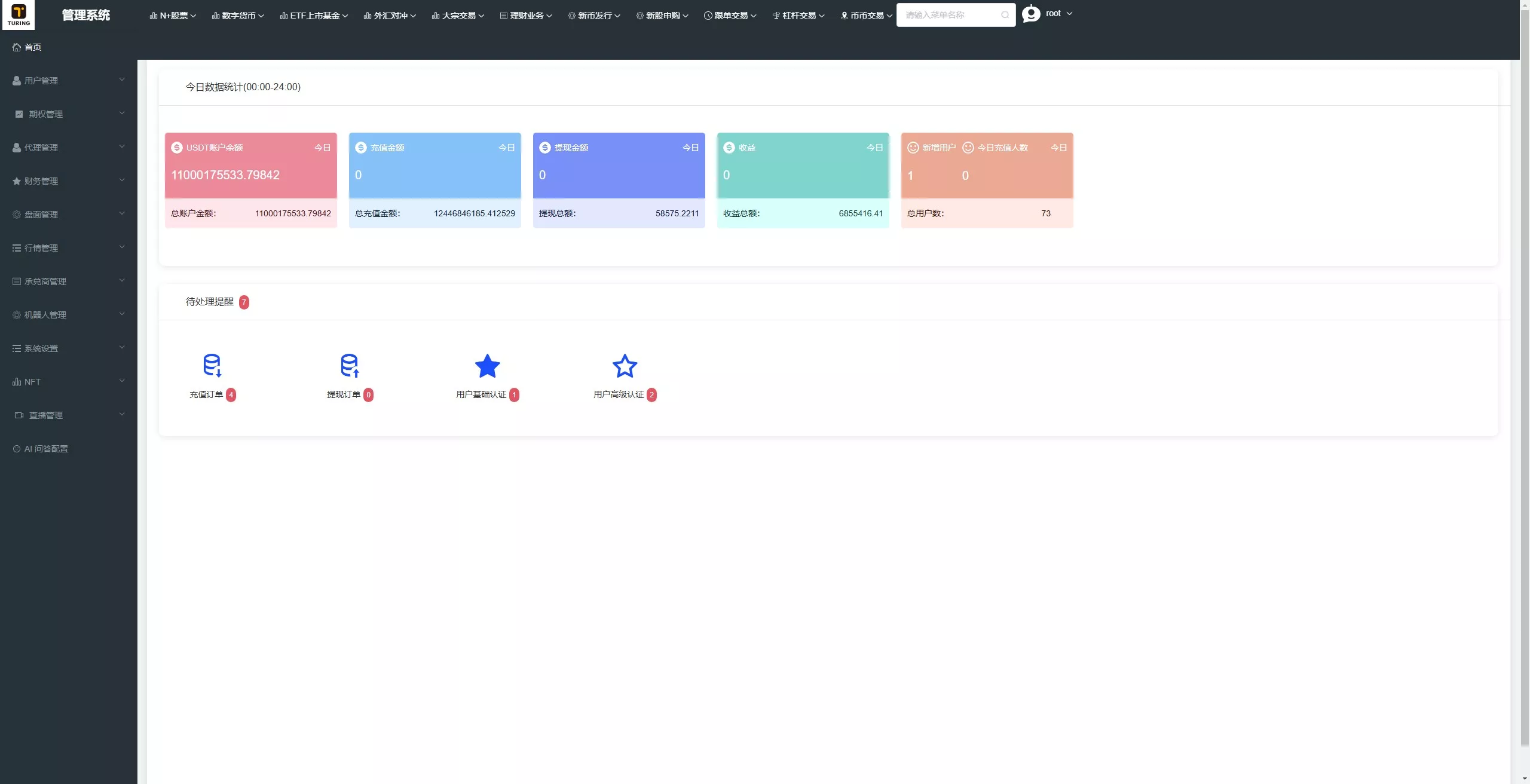The width and height of the screenshot is (1530, 784).
Task: Open the 外汇对冲 top menu
Action: 390,16
